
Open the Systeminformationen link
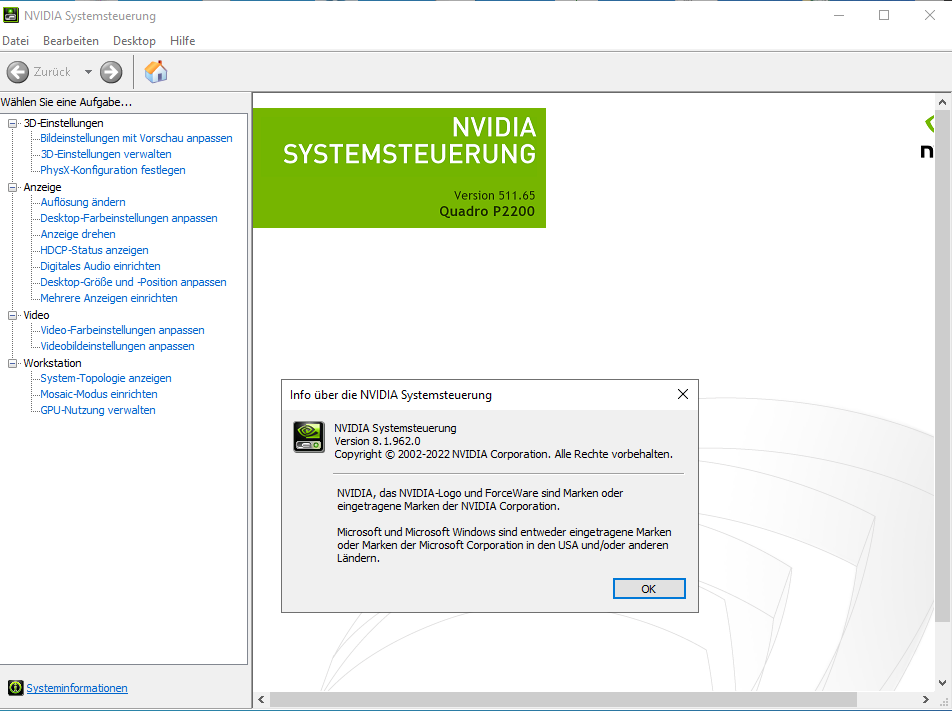76,688
